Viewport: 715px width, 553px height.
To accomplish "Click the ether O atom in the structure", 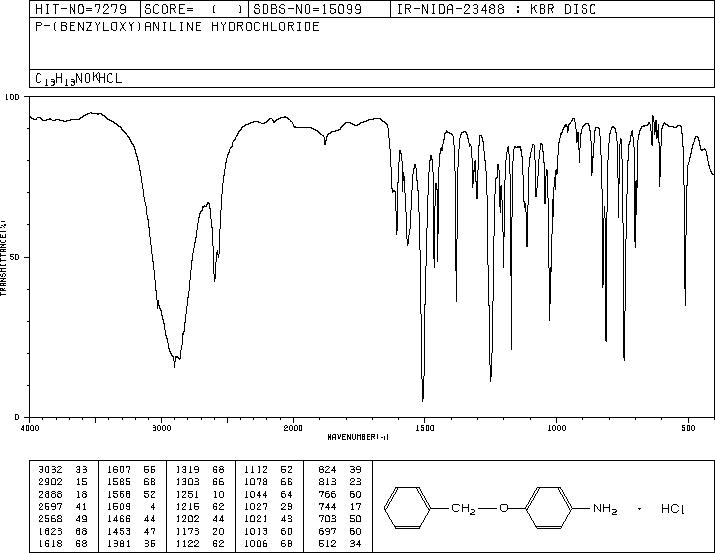I will click(503, 508).
